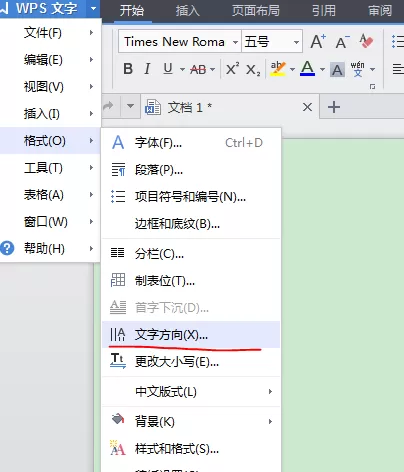Open 插入(I) menu
Image resolution: width=404 pixels, height=472 pixels.
point(50,114)
